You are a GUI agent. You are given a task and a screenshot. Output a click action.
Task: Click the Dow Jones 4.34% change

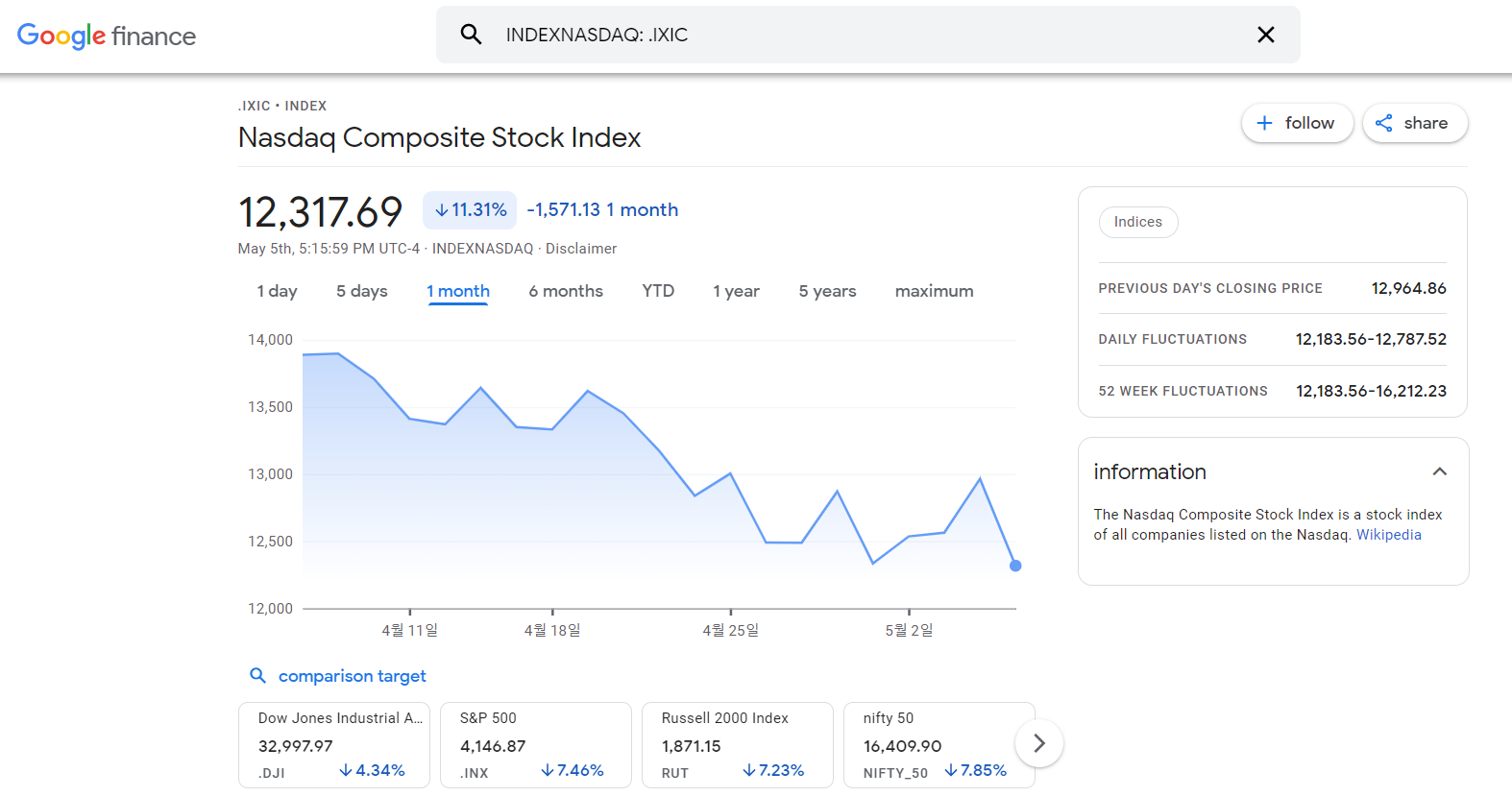[372, 770]
